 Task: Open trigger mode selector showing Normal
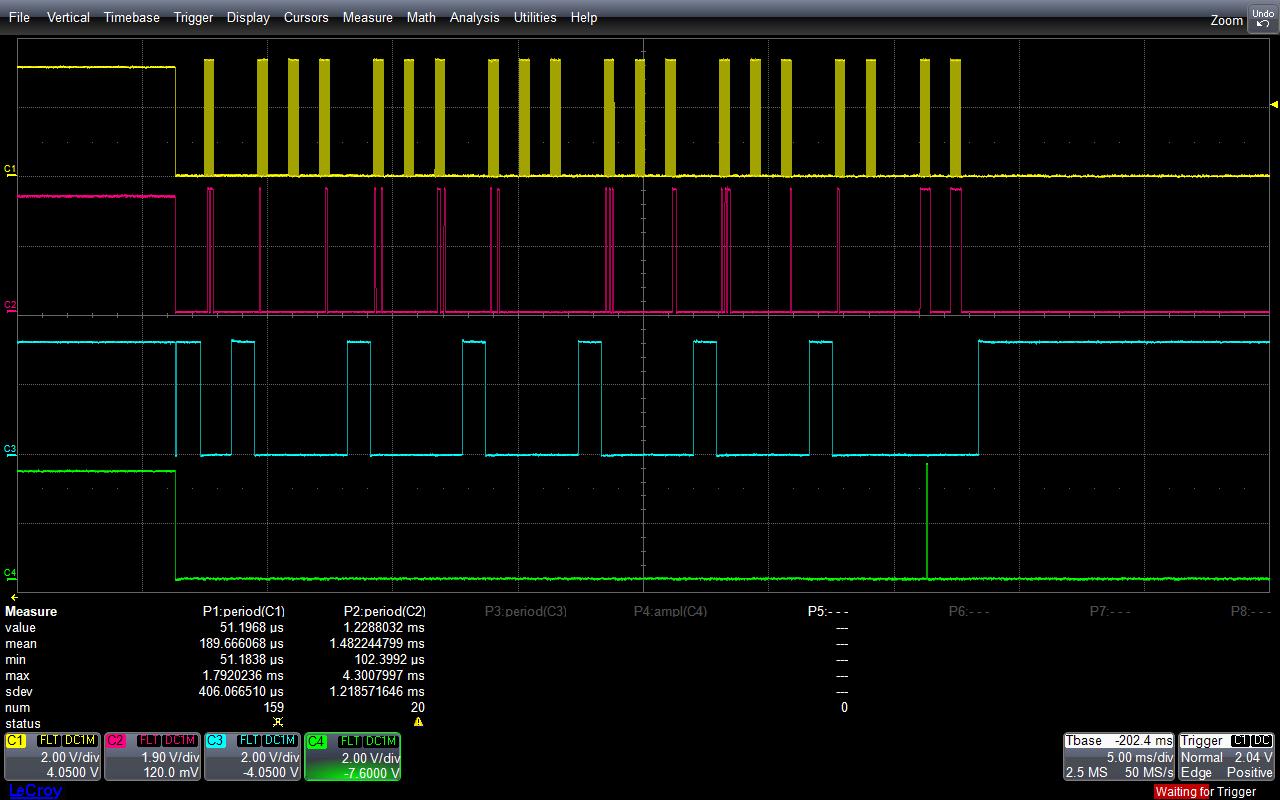coord(1203,757)
